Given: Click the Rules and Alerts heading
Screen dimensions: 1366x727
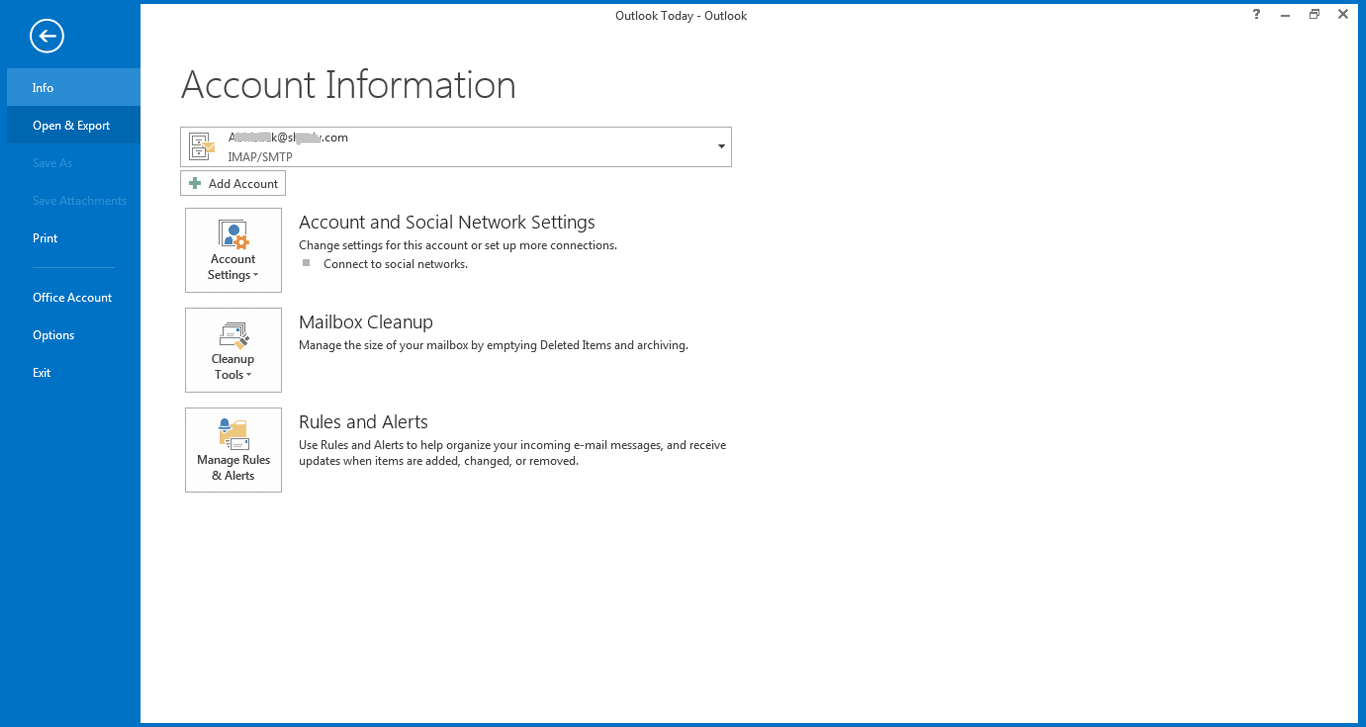Looking at the screenshot, I should 363,422.
